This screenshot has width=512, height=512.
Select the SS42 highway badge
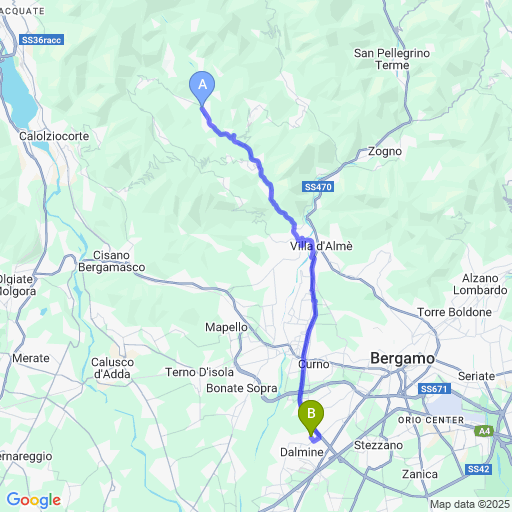point(478,469)
